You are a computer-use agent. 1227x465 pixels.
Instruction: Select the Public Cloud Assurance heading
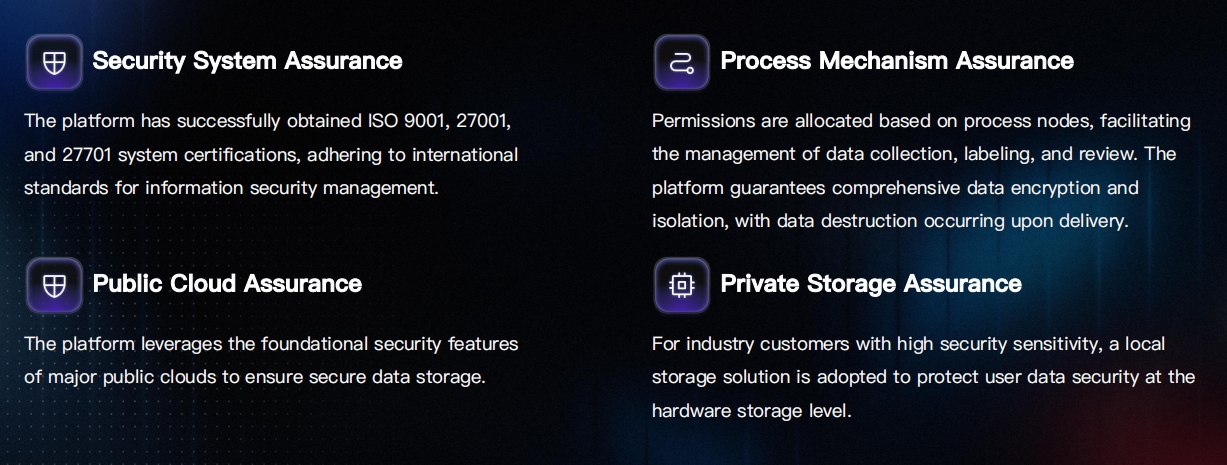point(227,284)
